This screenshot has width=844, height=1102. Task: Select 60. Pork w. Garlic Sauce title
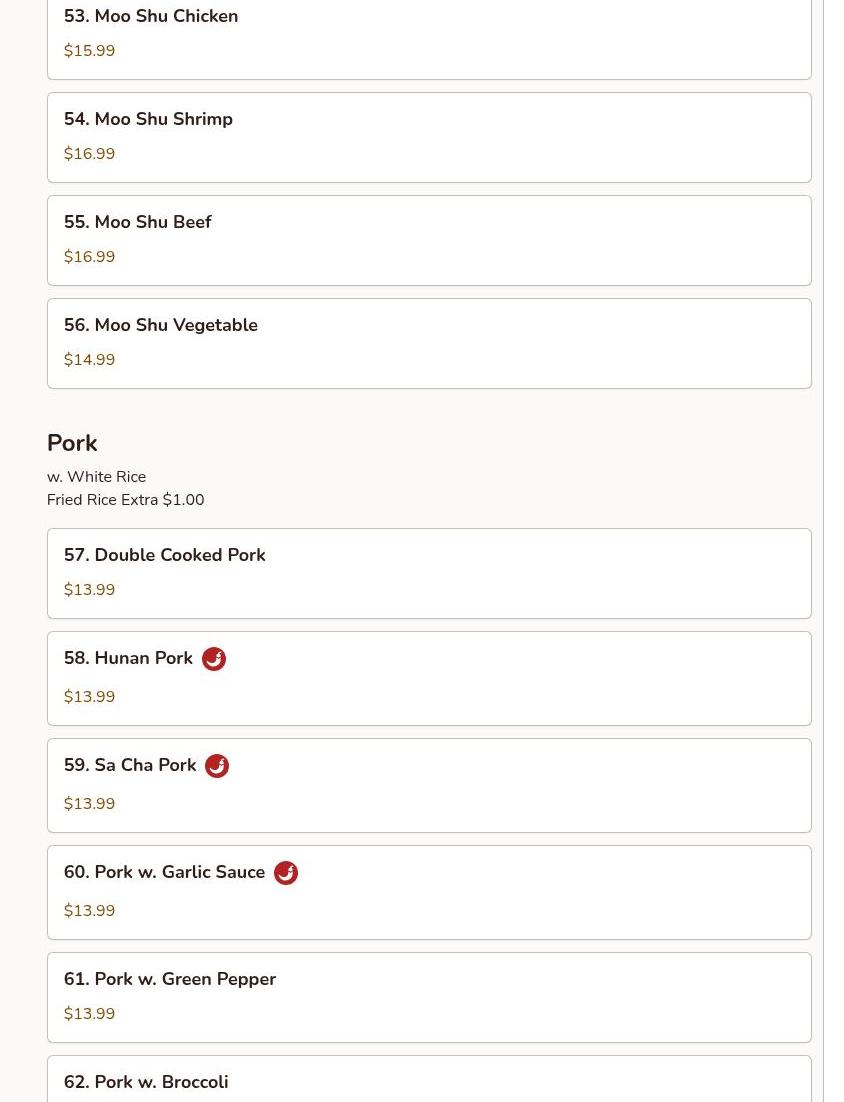pos(164,871)
